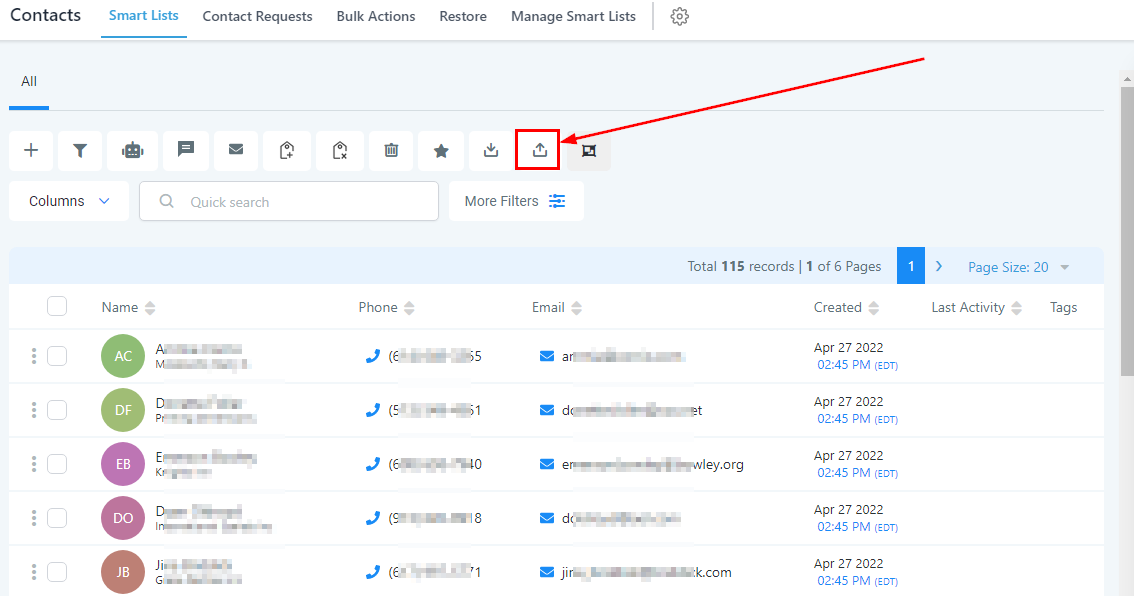Click the export upload icon highlighted in red

tap(539, 150)
